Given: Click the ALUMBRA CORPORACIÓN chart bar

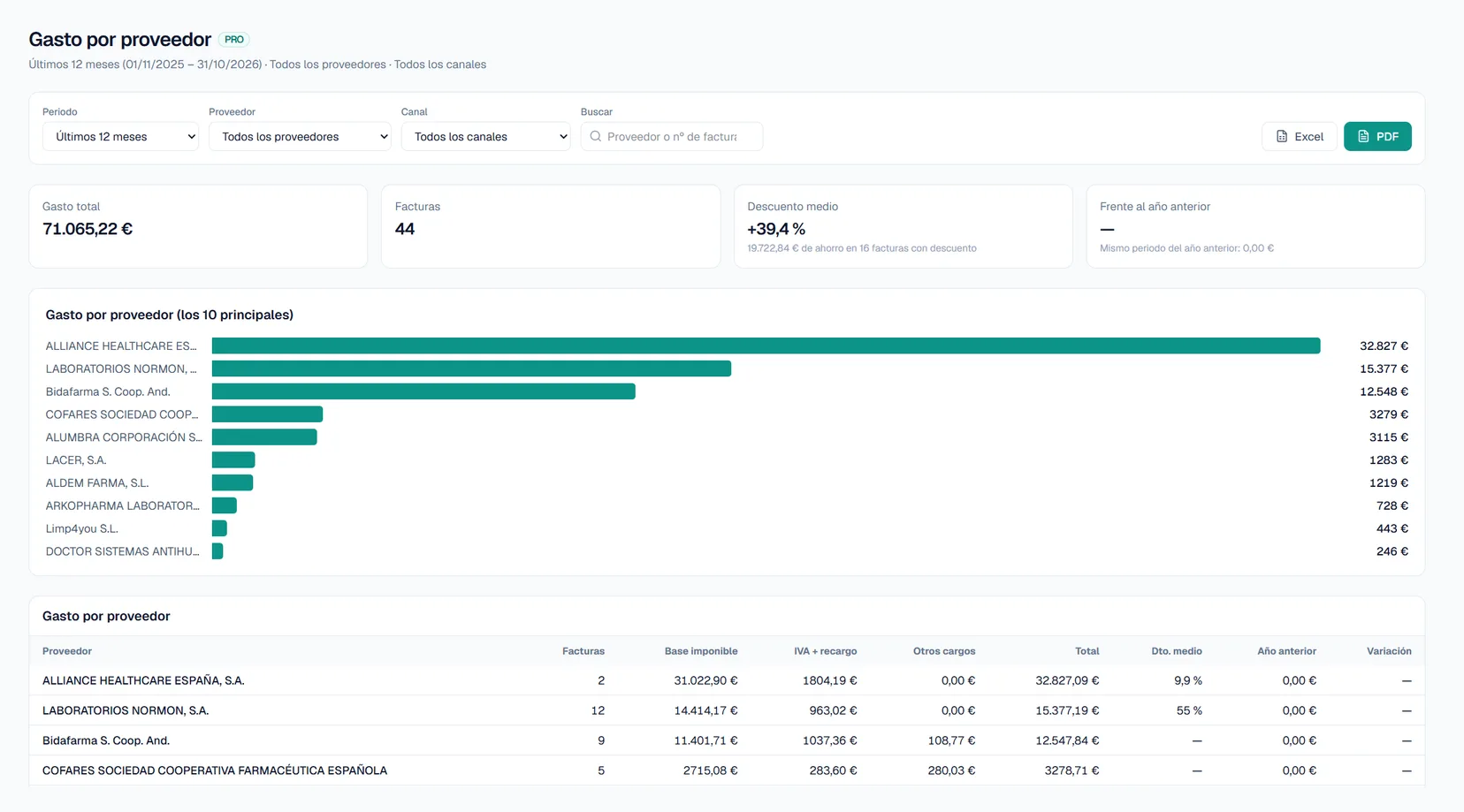Looking at the screenshot, I should tap(264, 437).
